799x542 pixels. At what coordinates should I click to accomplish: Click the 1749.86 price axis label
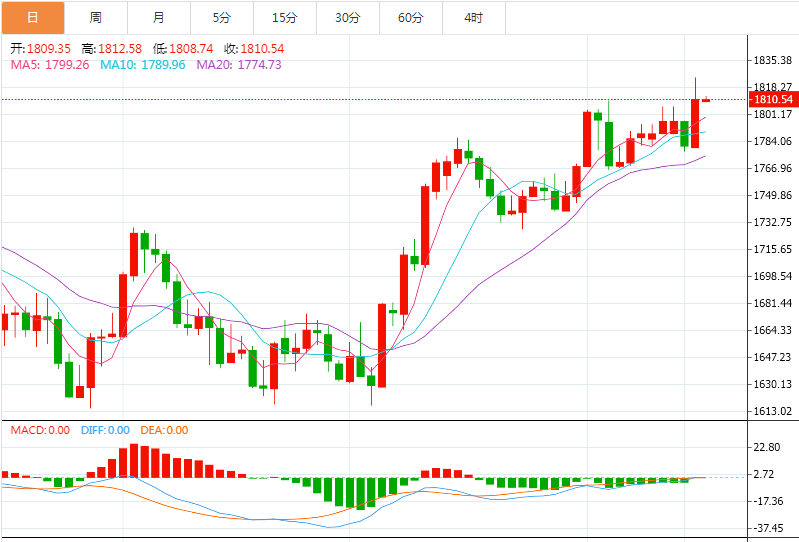click(x=773, y=195)
